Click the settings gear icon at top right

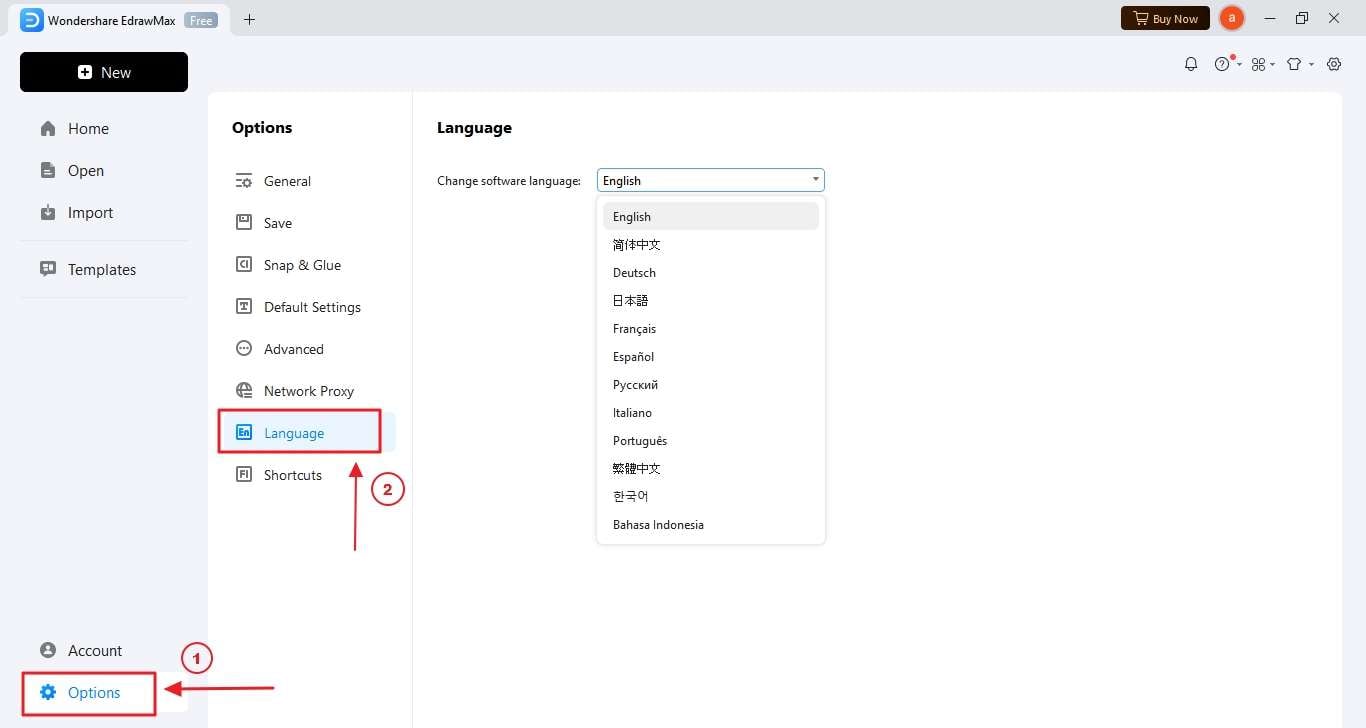[x=1334, y=64]
